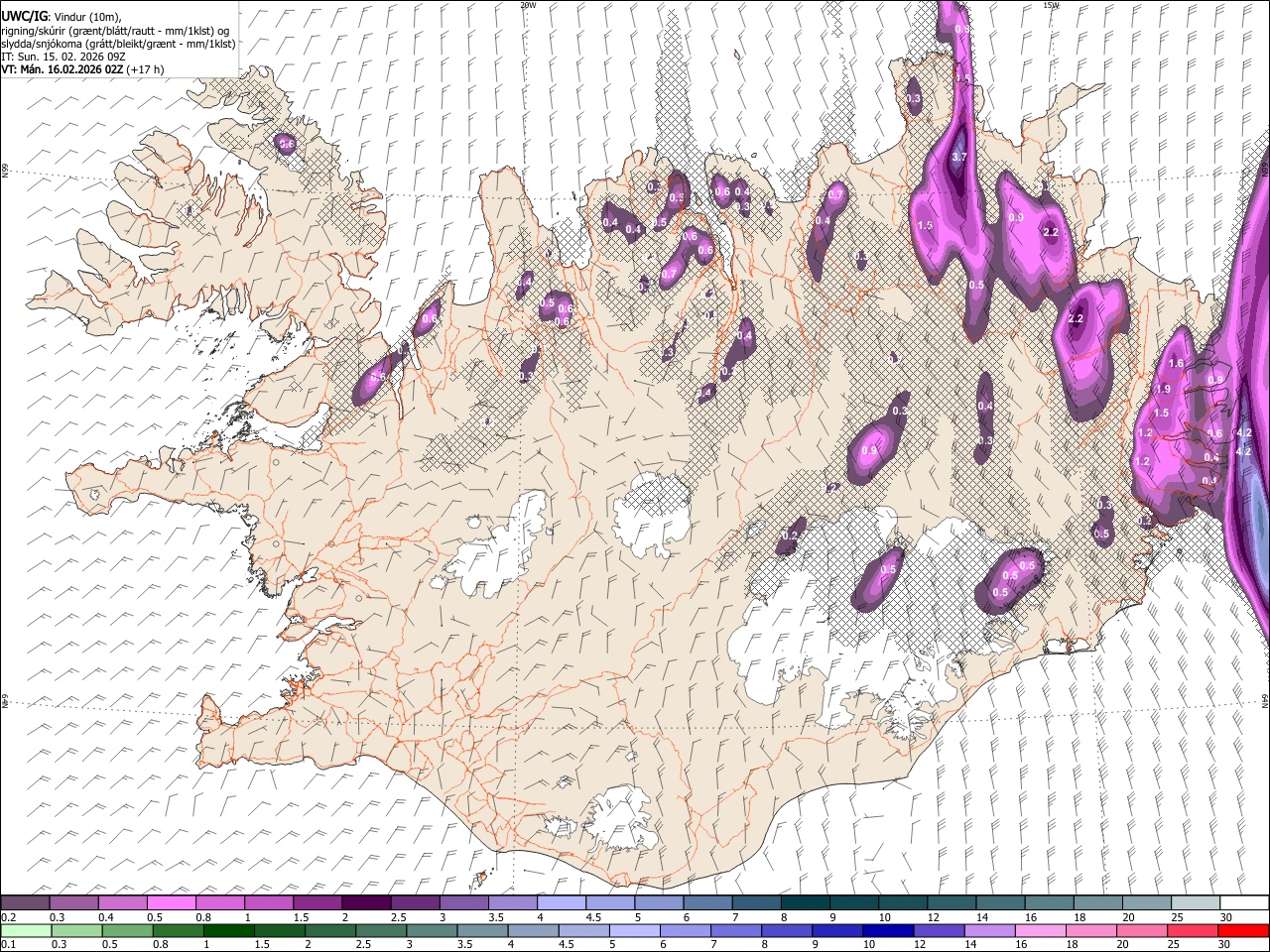Click the white 30 swatch in the upper legend row
The width and height of the screenshot is (1270, 952).
[1245, 902]
